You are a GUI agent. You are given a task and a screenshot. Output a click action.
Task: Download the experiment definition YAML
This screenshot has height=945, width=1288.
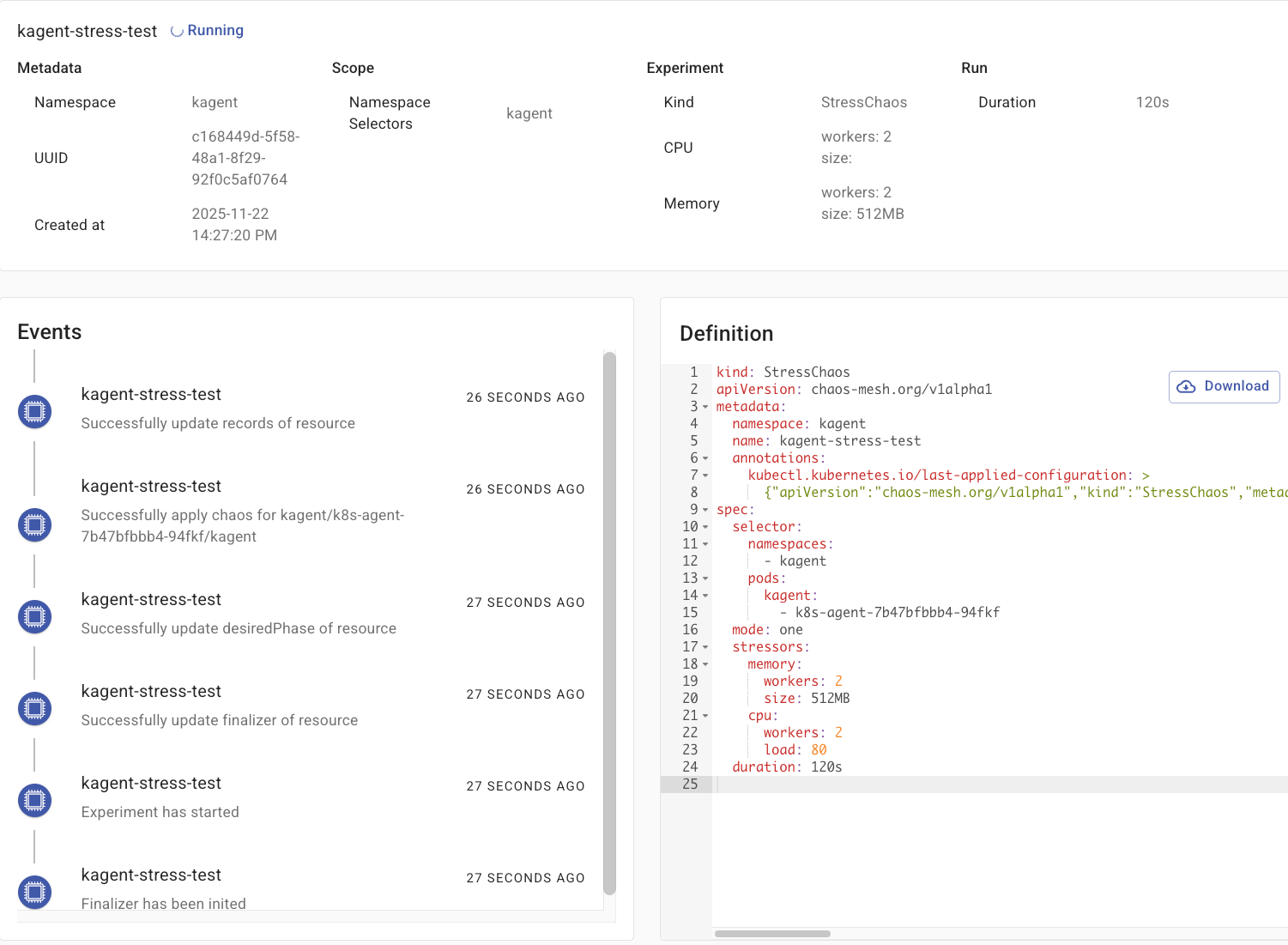click(x=1224, y=386)
